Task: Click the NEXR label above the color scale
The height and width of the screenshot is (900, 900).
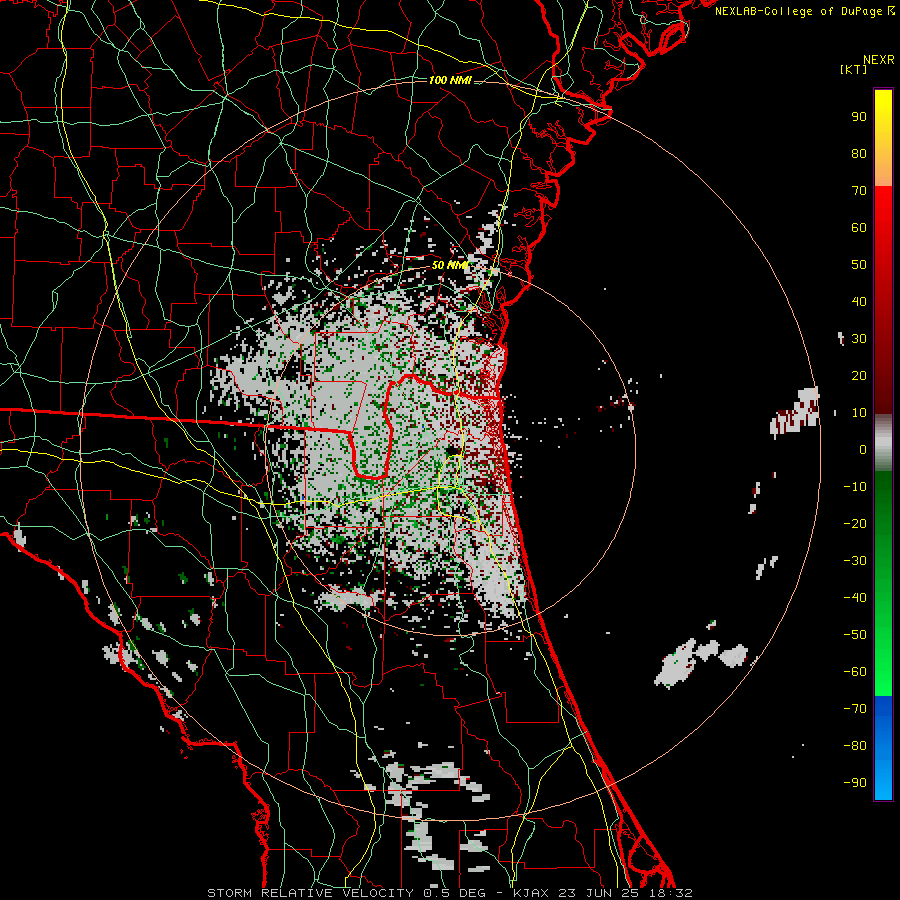Action: click(x=879, y=60)
